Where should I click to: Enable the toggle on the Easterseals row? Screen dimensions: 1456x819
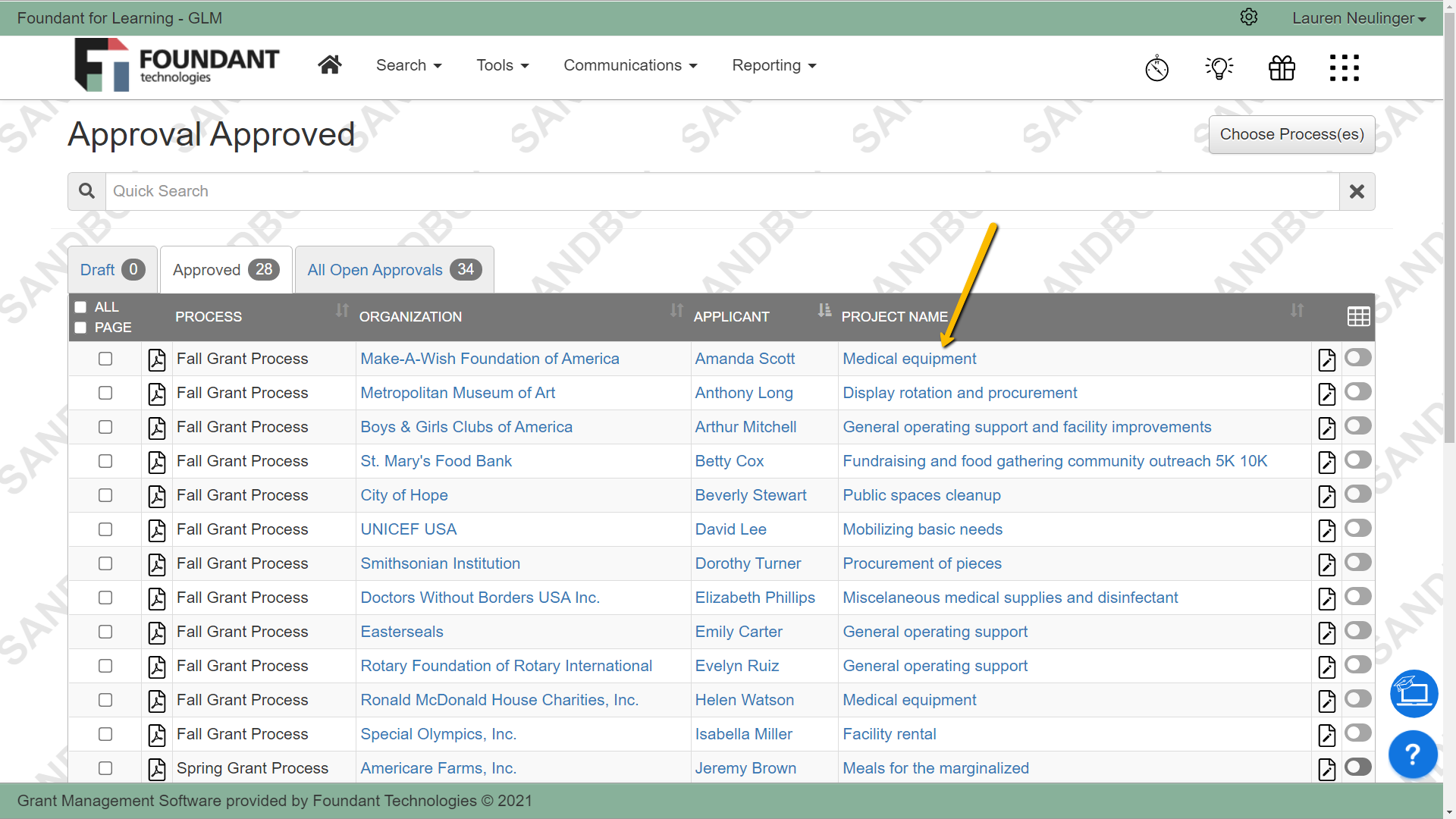pyautogui.click(x=1357, y=632)
